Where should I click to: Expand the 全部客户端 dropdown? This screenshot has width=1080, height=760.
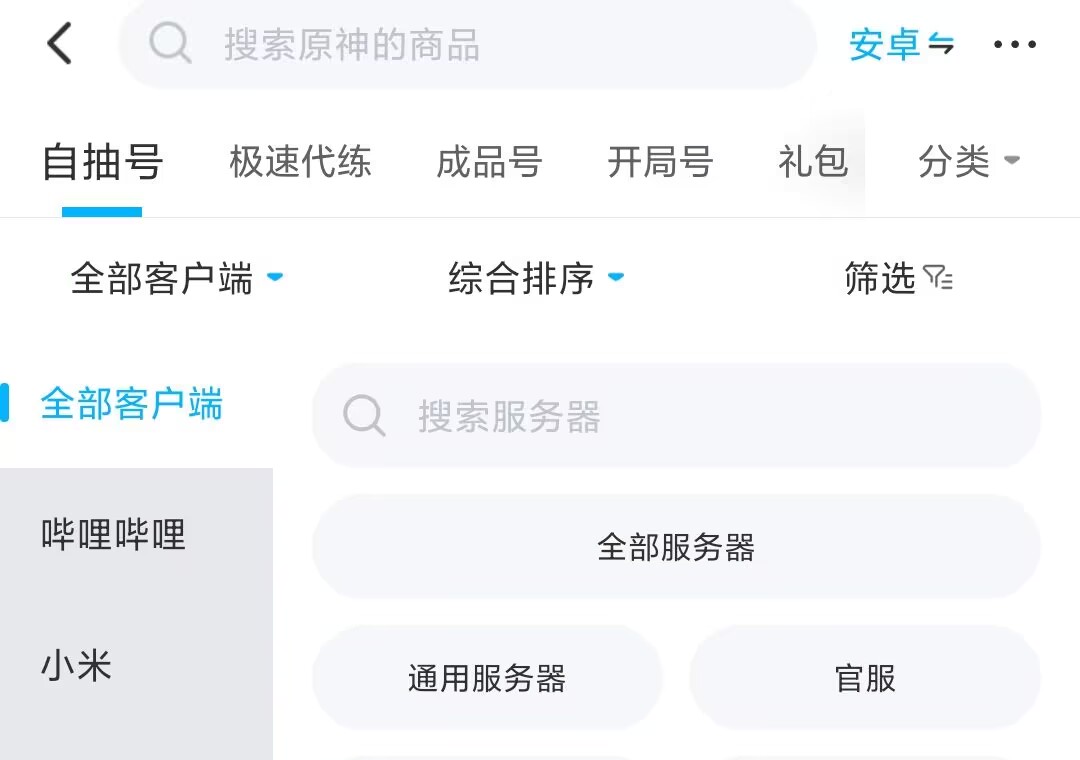(176, 278)
